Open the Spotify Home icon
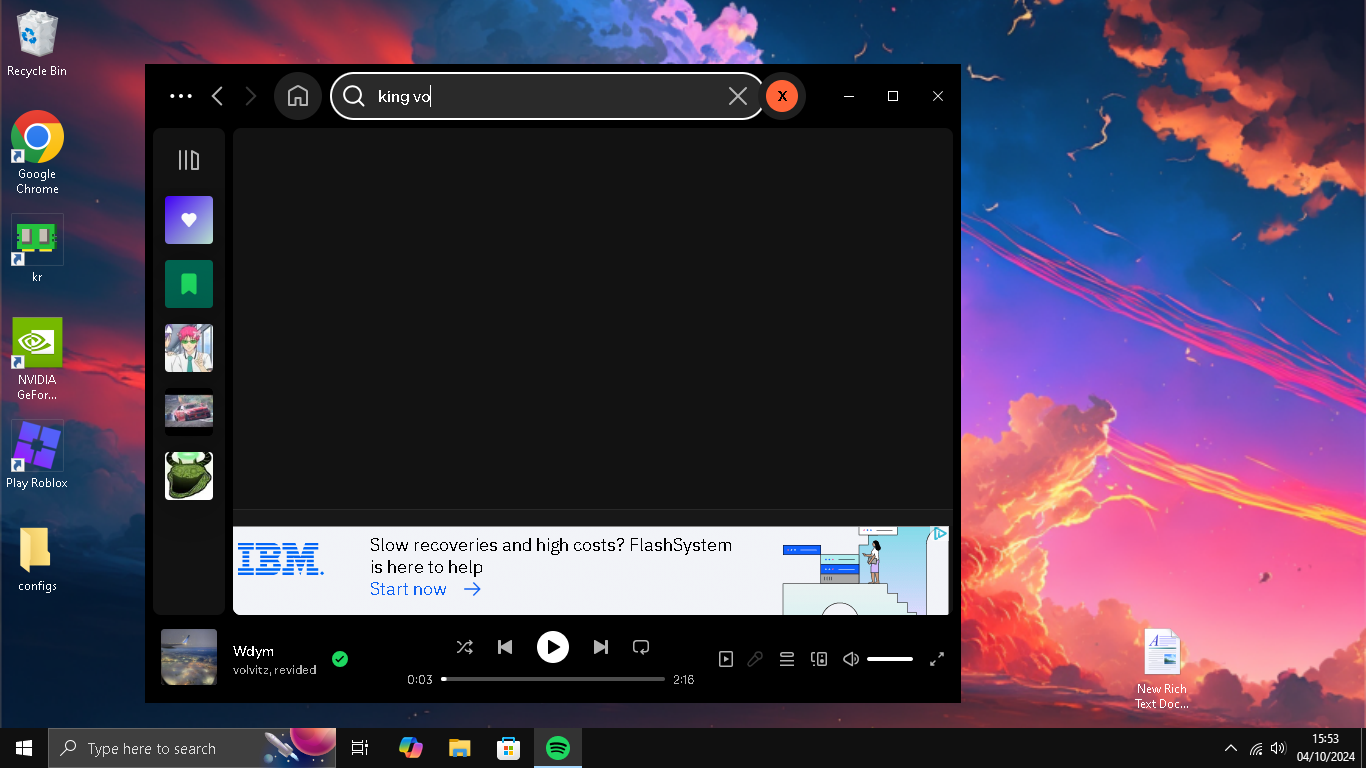 (298, 96)
